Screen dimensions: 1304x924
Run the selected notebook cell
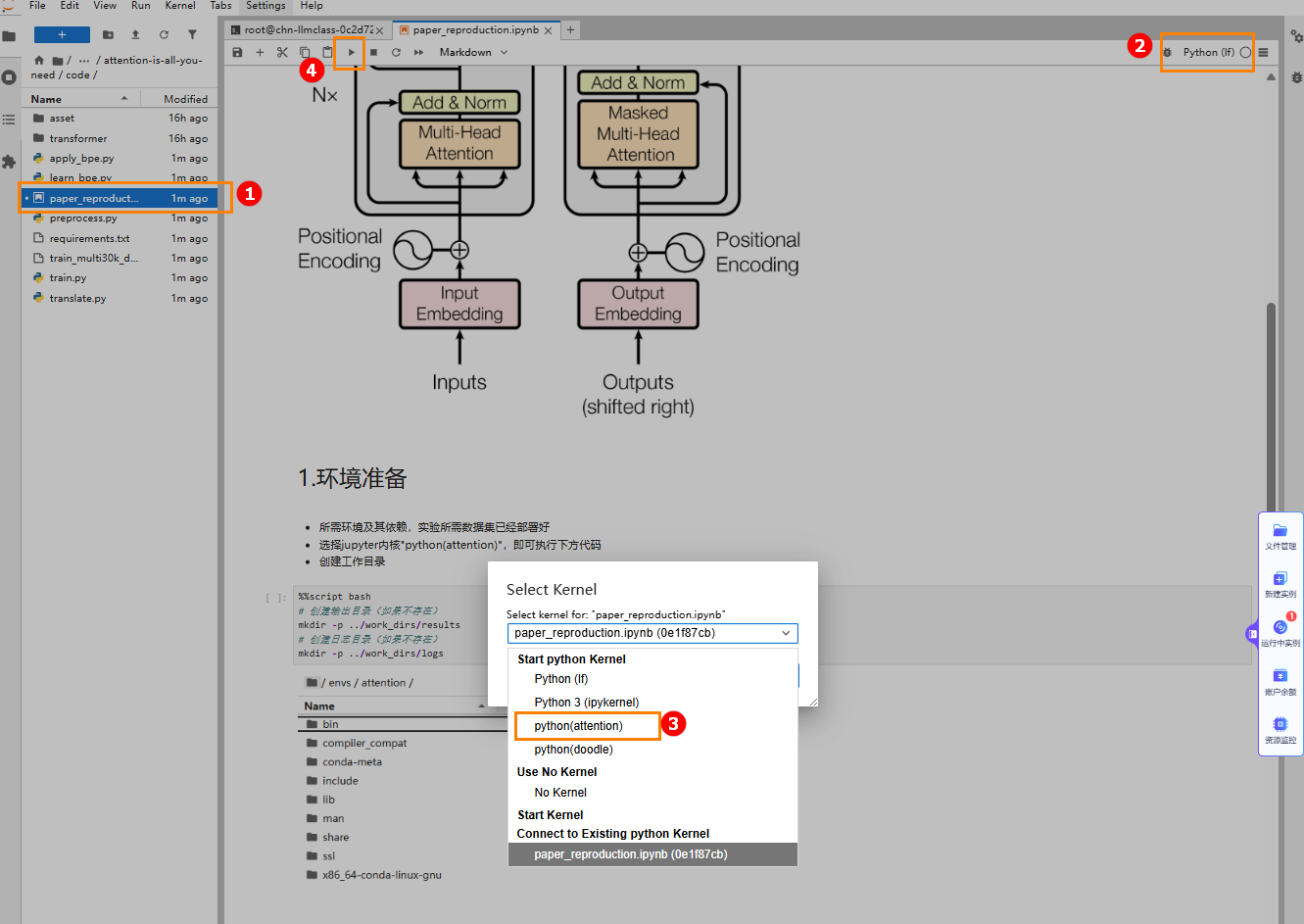coord(351,53)
